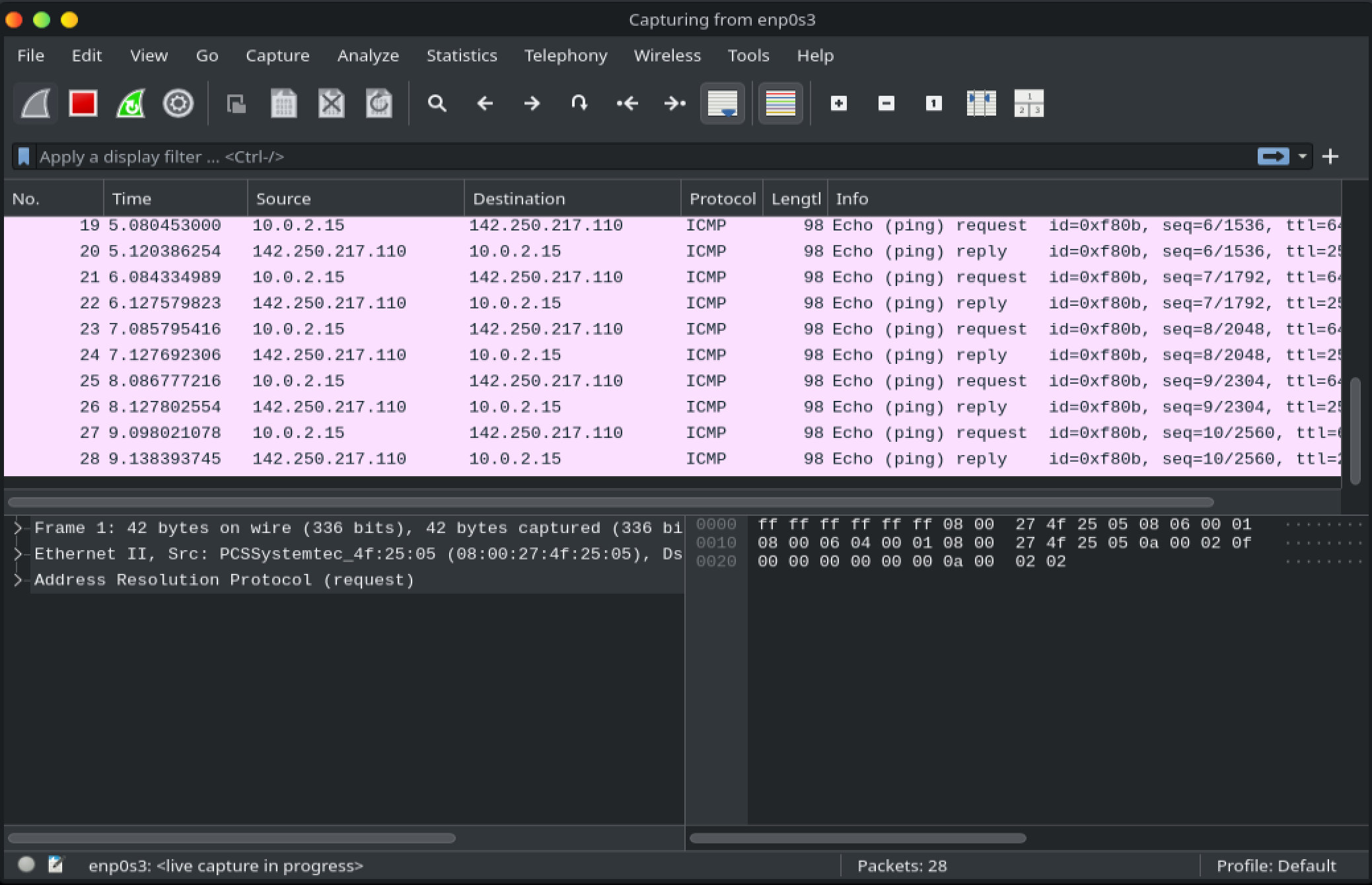Viewport: 1372px width, 885px height.
Task: Open the Telephony menu
Action: pos(565,55)
